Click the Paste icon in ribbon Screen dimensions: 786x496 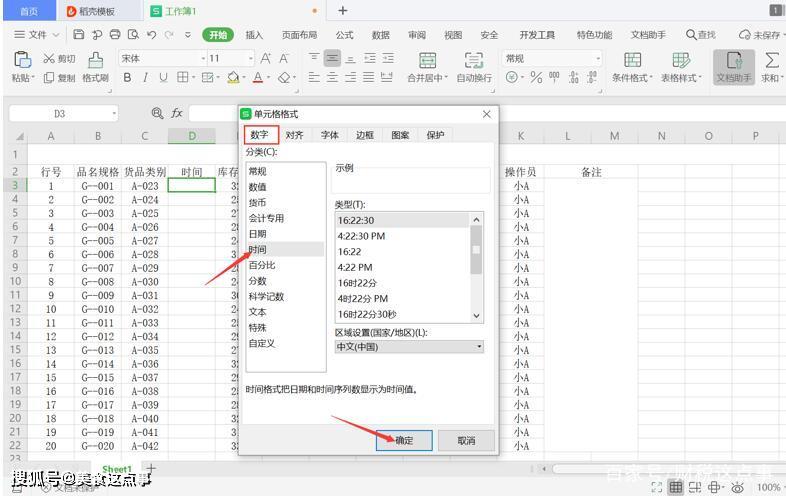point(22,60)
